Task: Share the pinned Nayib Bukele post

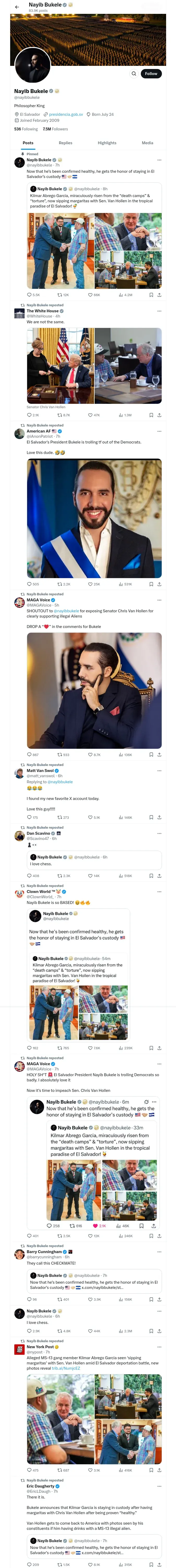Action: (159, 295)
